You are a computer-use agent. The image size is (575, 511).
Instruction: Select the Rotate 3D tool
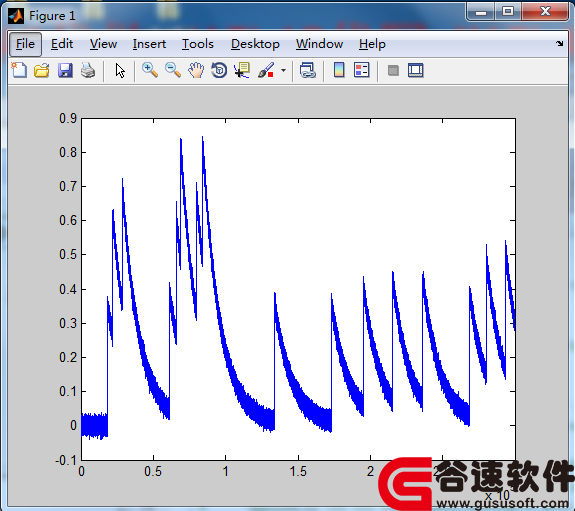click(219, 70)
